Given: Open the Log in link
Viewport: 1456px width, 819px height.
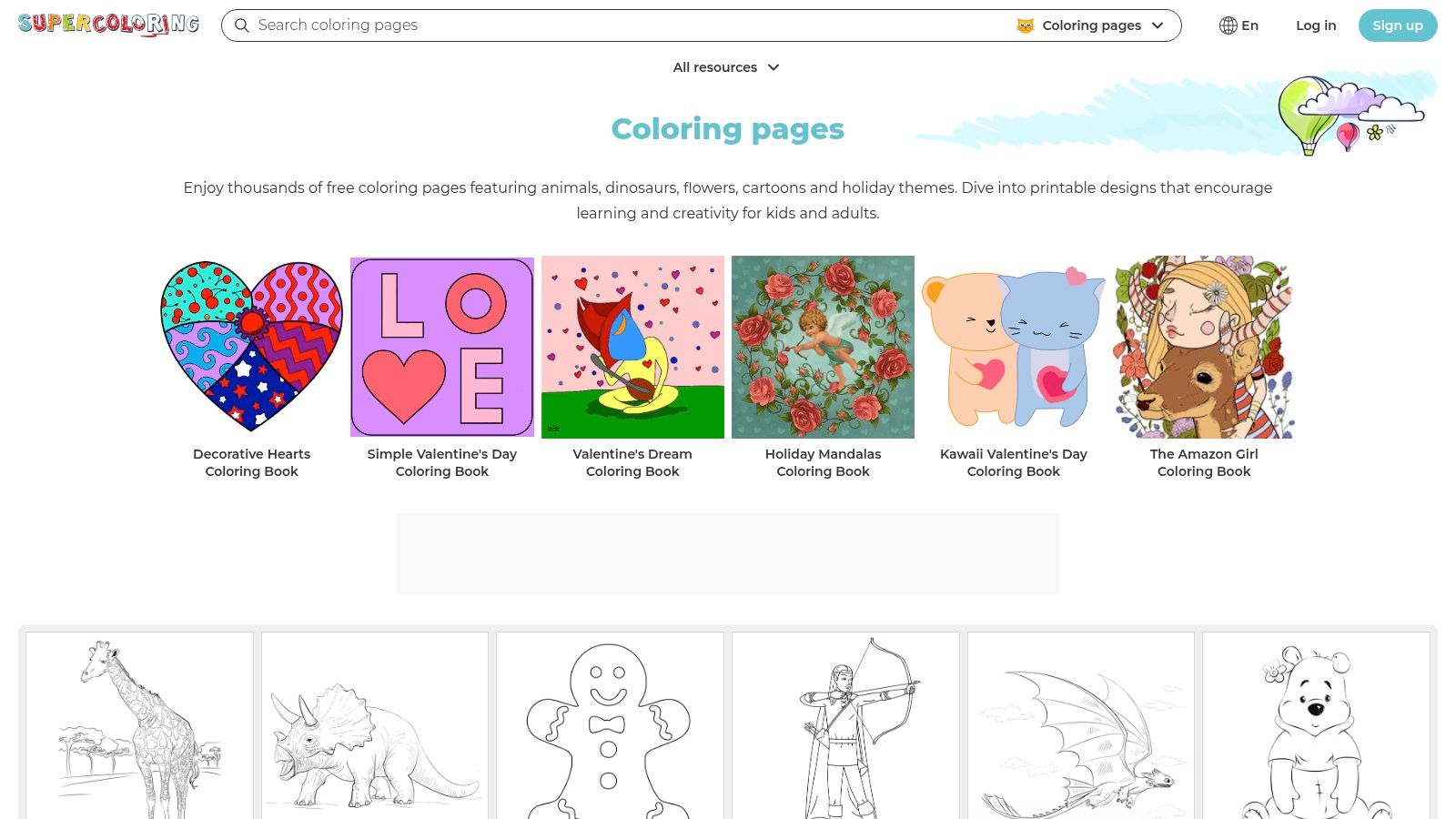Looking at the screenshot, I should 1316,25.
